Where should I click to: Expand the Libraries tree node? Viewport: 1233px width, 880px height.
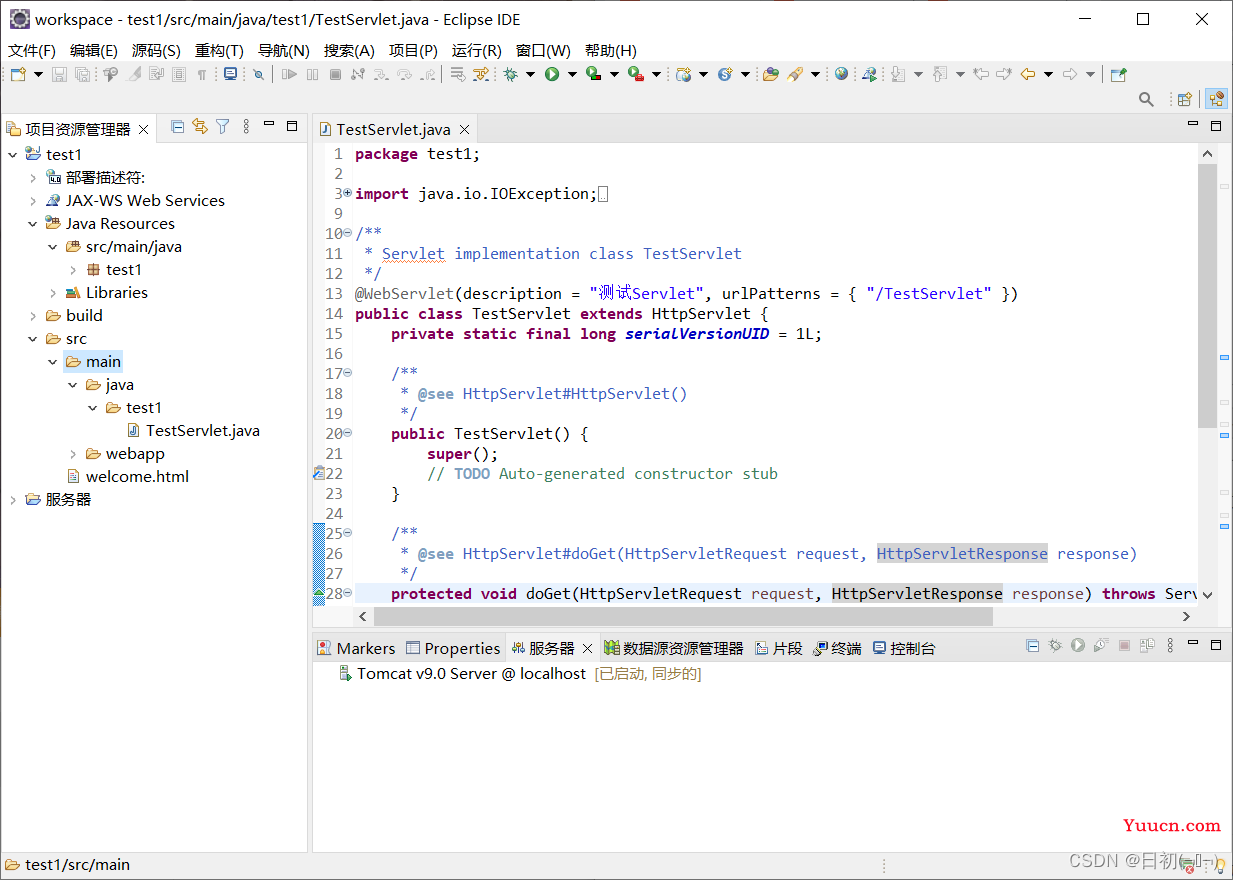(53, 293)
